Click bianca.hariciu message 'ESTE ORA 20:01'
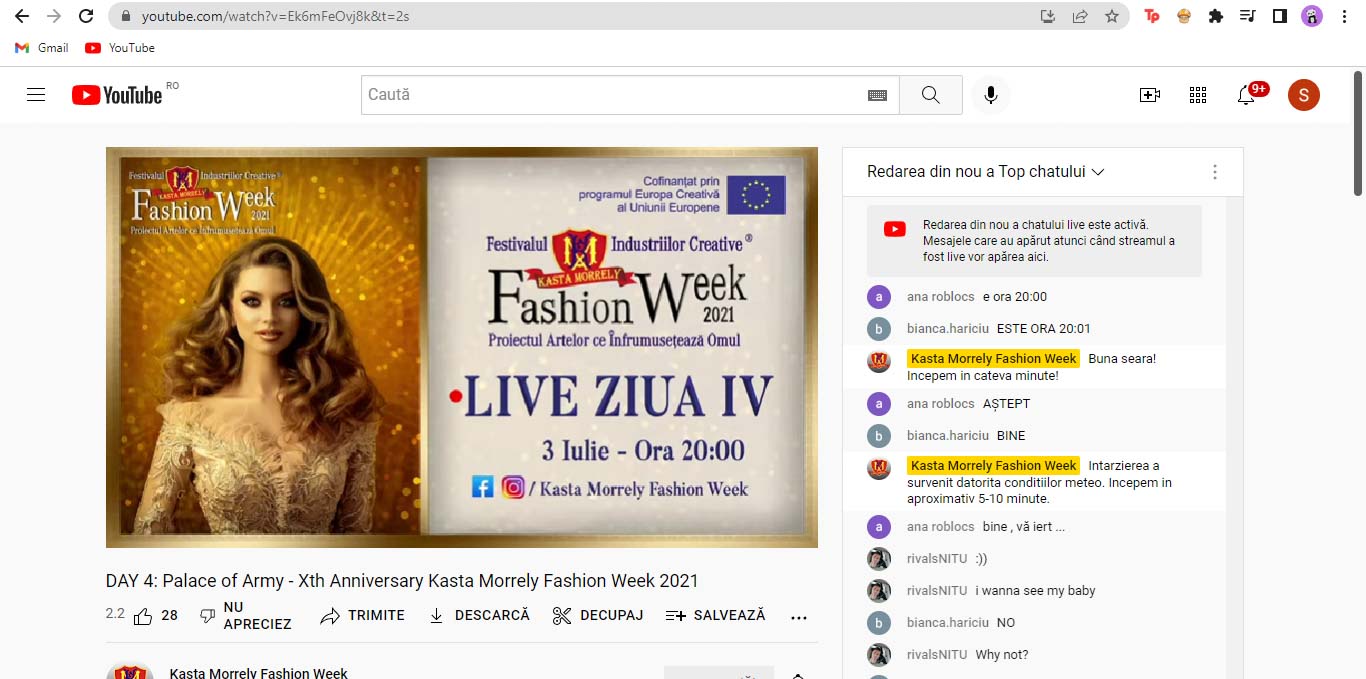 point(1044,329)
